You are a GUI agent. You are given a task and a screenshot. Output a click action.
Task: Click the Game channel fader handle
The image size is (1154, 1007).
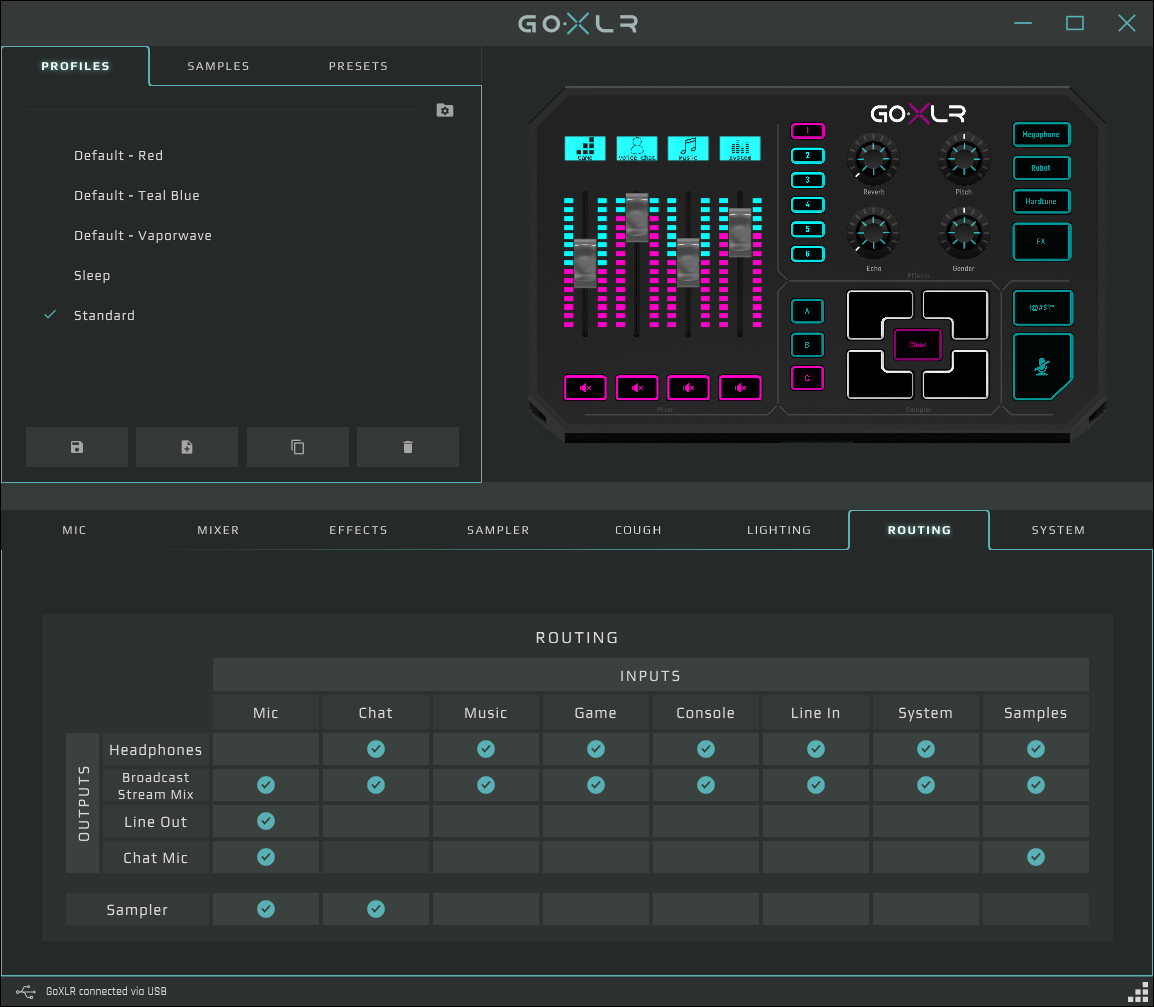[585, 263]
